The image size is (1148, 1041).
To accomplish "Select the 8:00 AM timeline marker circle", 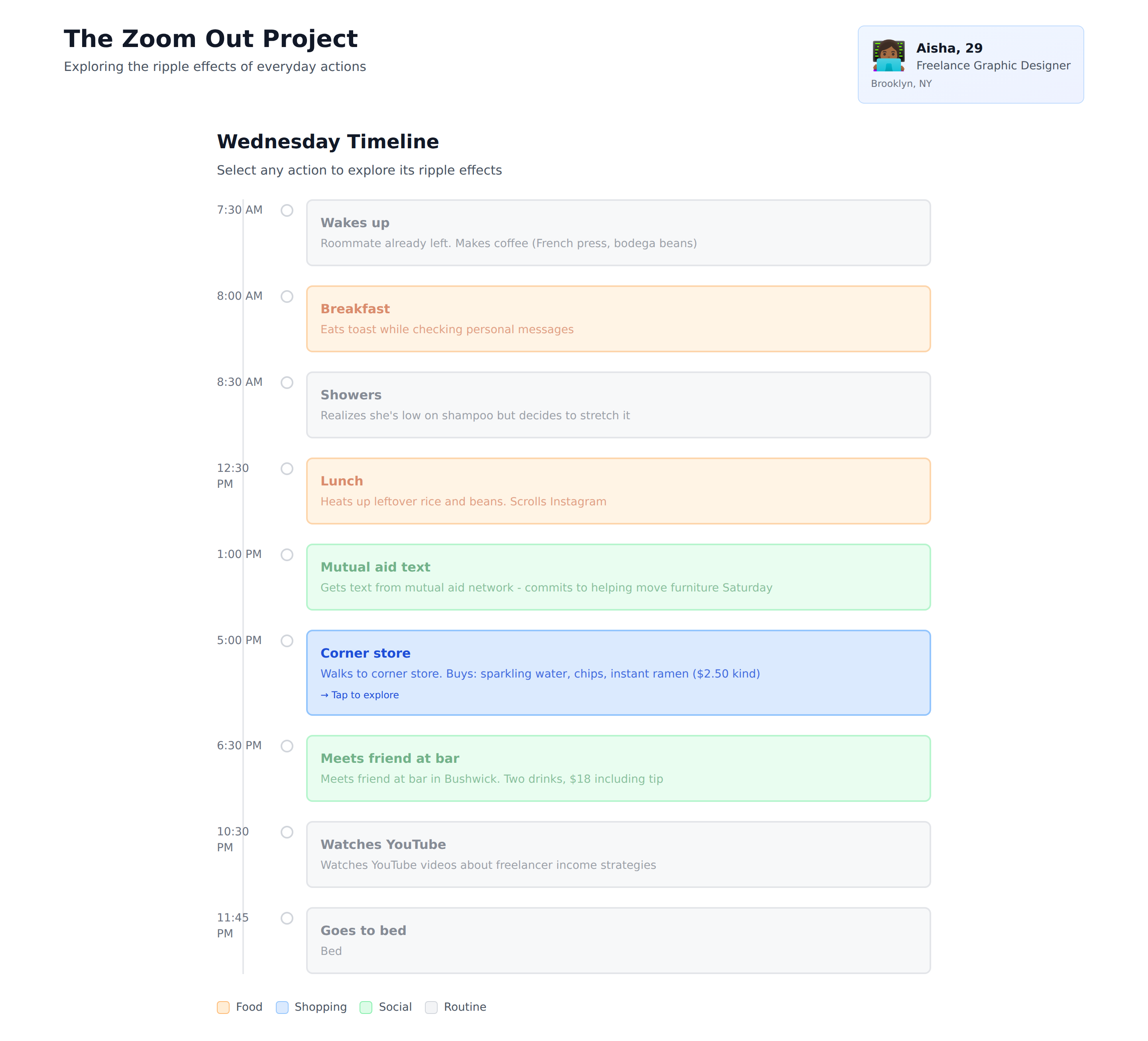I will pos(287,297).
